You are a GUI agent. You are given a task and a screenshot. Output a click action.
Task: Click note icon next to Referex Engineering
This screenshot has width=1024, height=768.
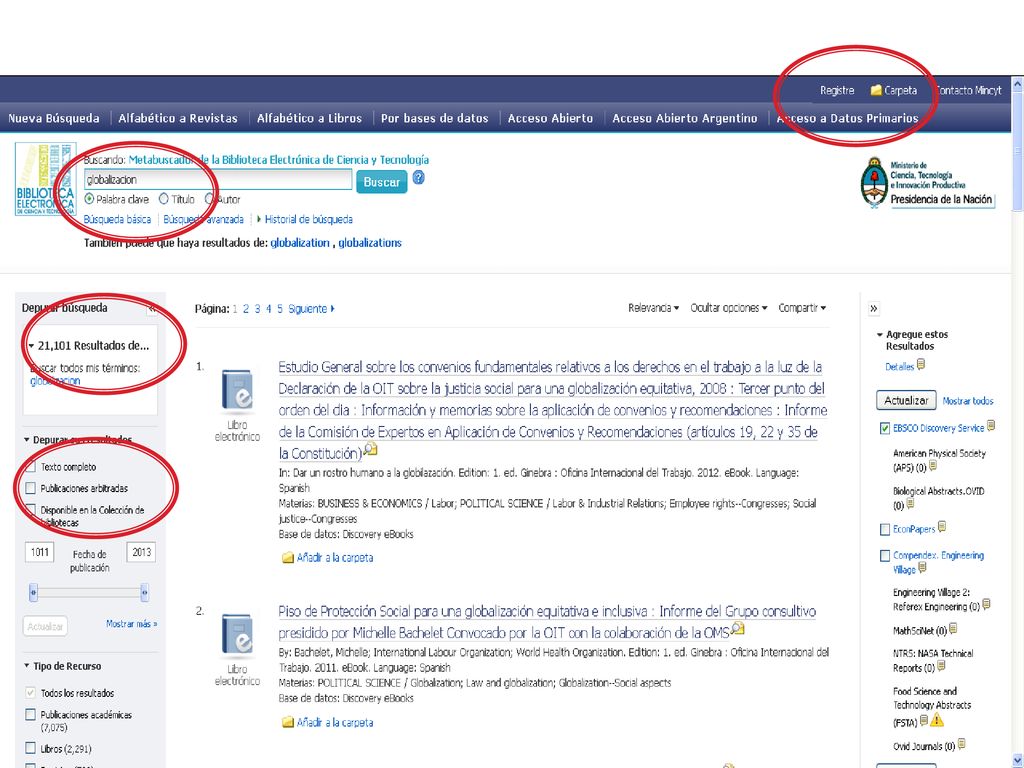coord(986,605)
